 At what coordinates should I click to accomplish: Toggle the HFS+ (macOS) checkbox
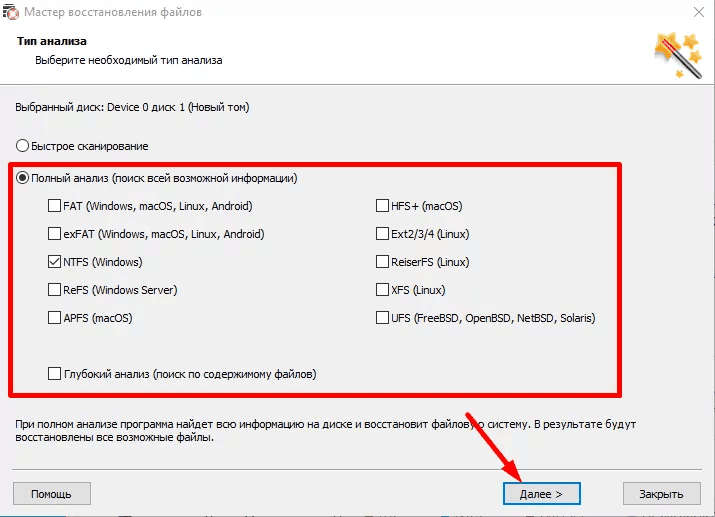click(382, 207)
